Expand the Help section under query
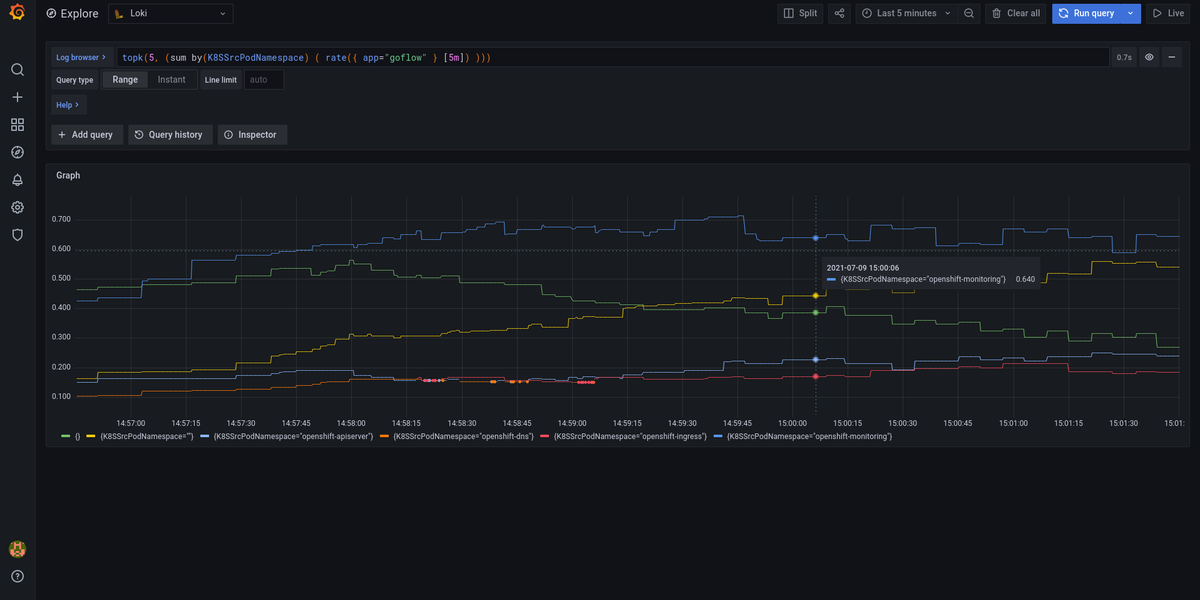The height and width of the screenshot is (600, 1200). [68, 104]
